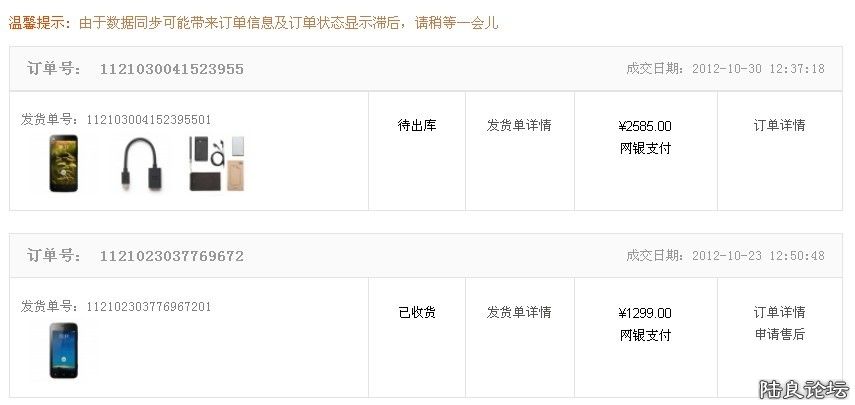Click the 陆良论坛 watermark logo

(803, 388)
